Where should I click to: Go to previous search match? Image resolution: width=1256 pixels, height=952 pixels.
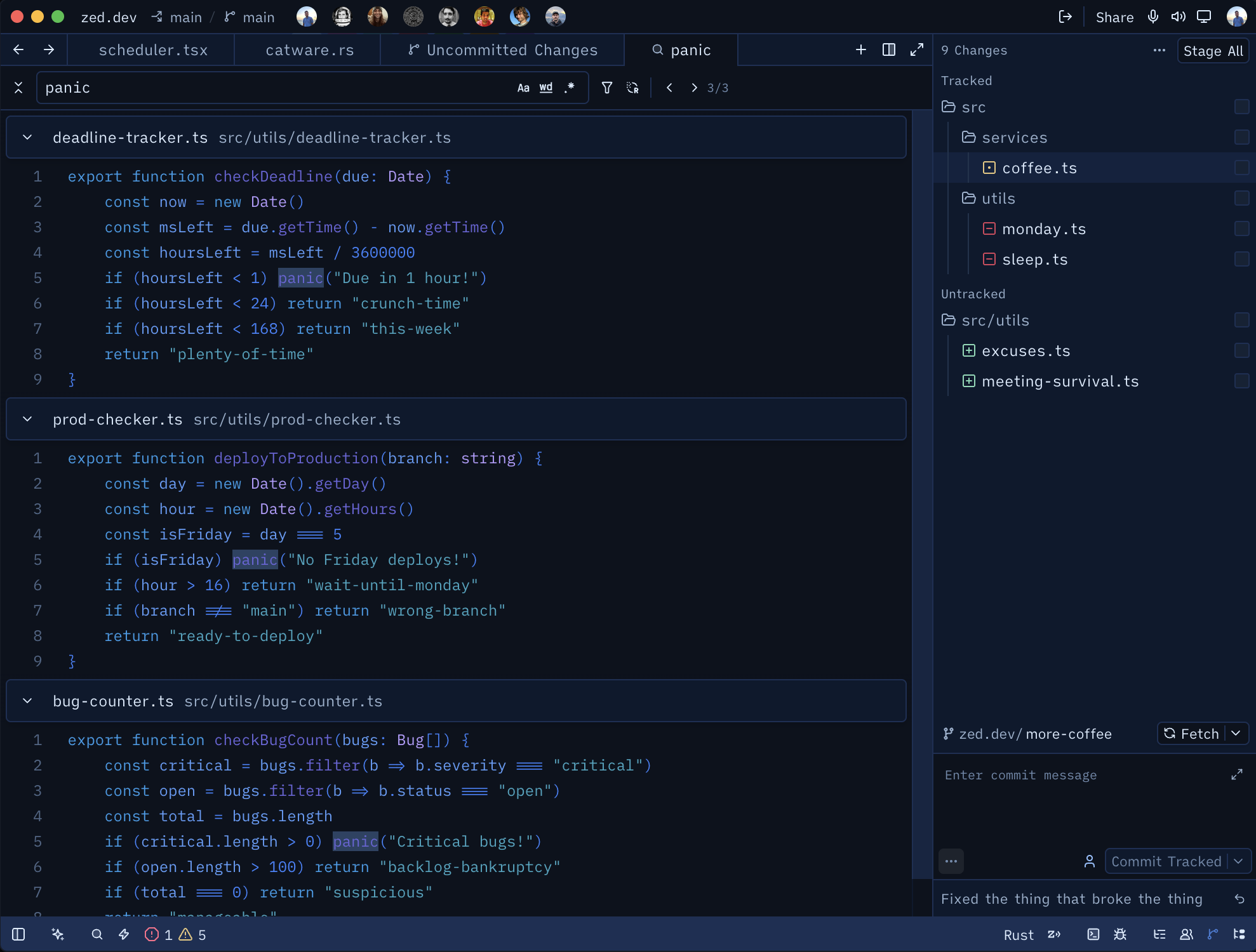pos(669,88)
